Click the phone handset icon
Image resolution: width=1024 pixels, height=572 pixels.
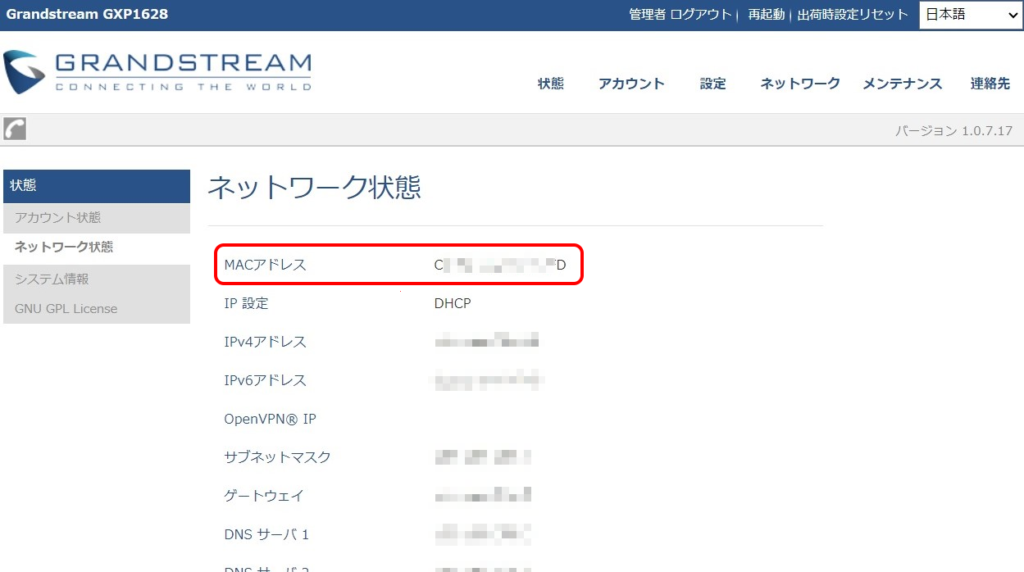[15, 129]
